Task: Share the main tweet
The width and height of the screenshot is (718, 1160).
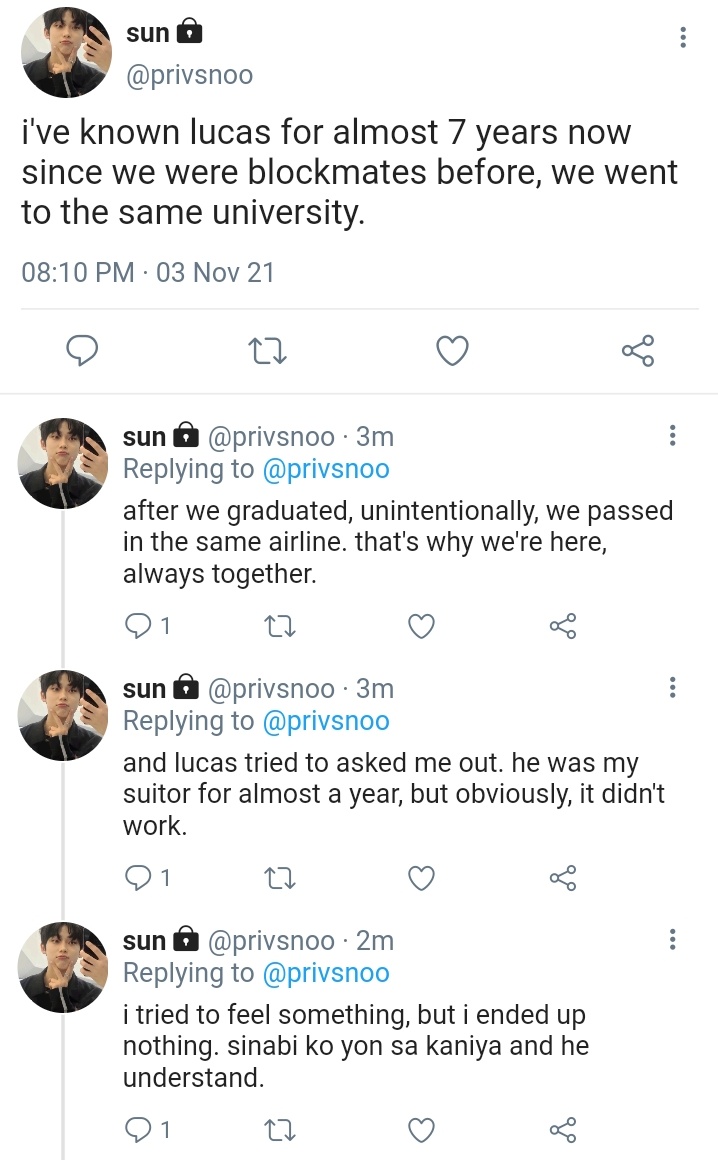Action: click(x=637, y=350)
